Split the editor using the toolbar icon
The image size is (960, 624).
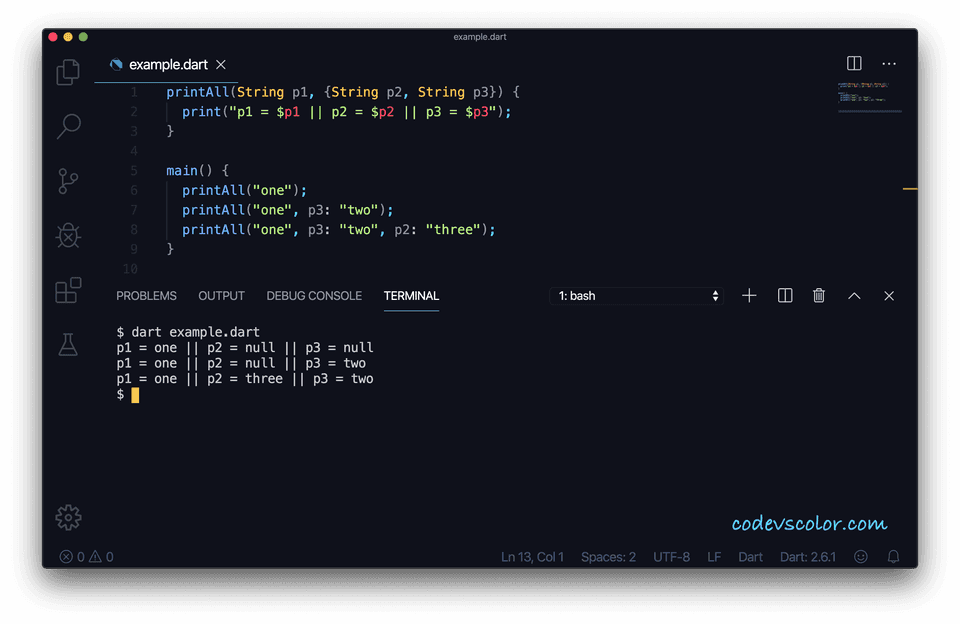(854, 63)
